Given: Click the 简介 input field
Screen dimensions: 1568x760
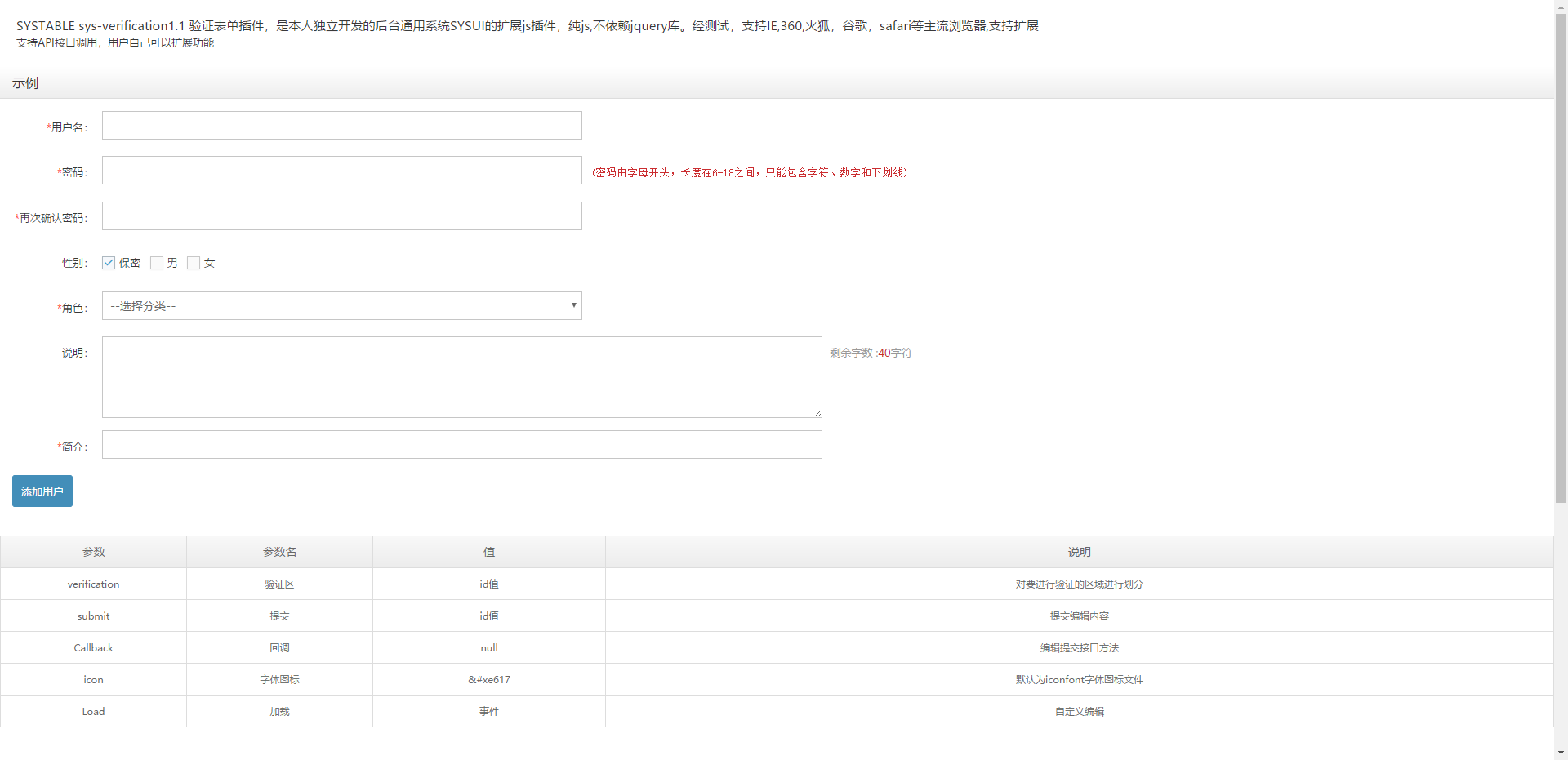Looking at the screenshot, I should (x=461, y=445).
